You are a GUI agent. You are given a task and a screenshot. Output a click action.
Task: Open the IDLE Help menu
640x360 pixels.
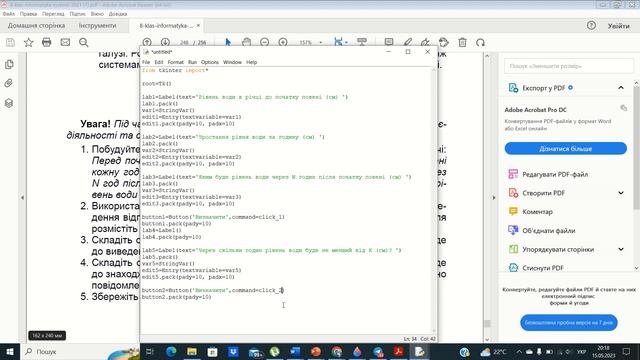click(251, 62)
